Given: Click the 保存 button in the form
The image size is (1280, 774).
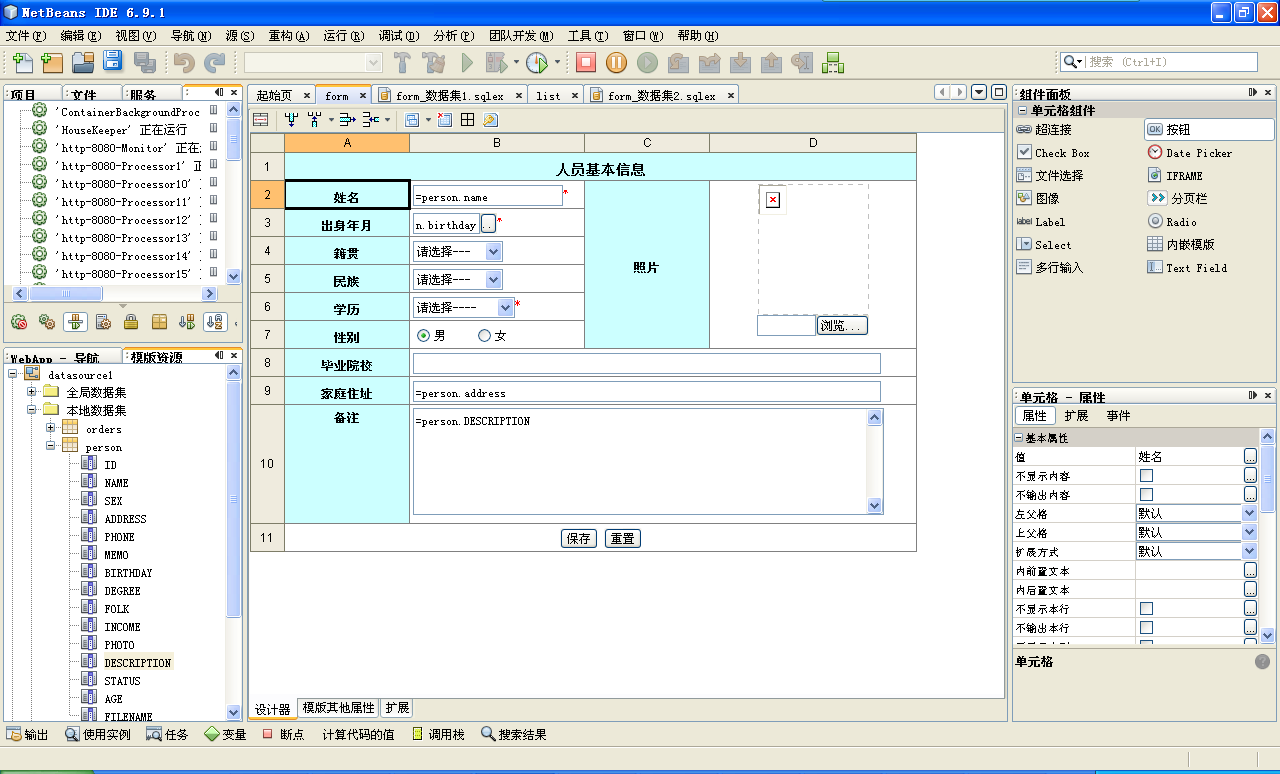Looking at the screenshot, I should (x=578, y=537).
